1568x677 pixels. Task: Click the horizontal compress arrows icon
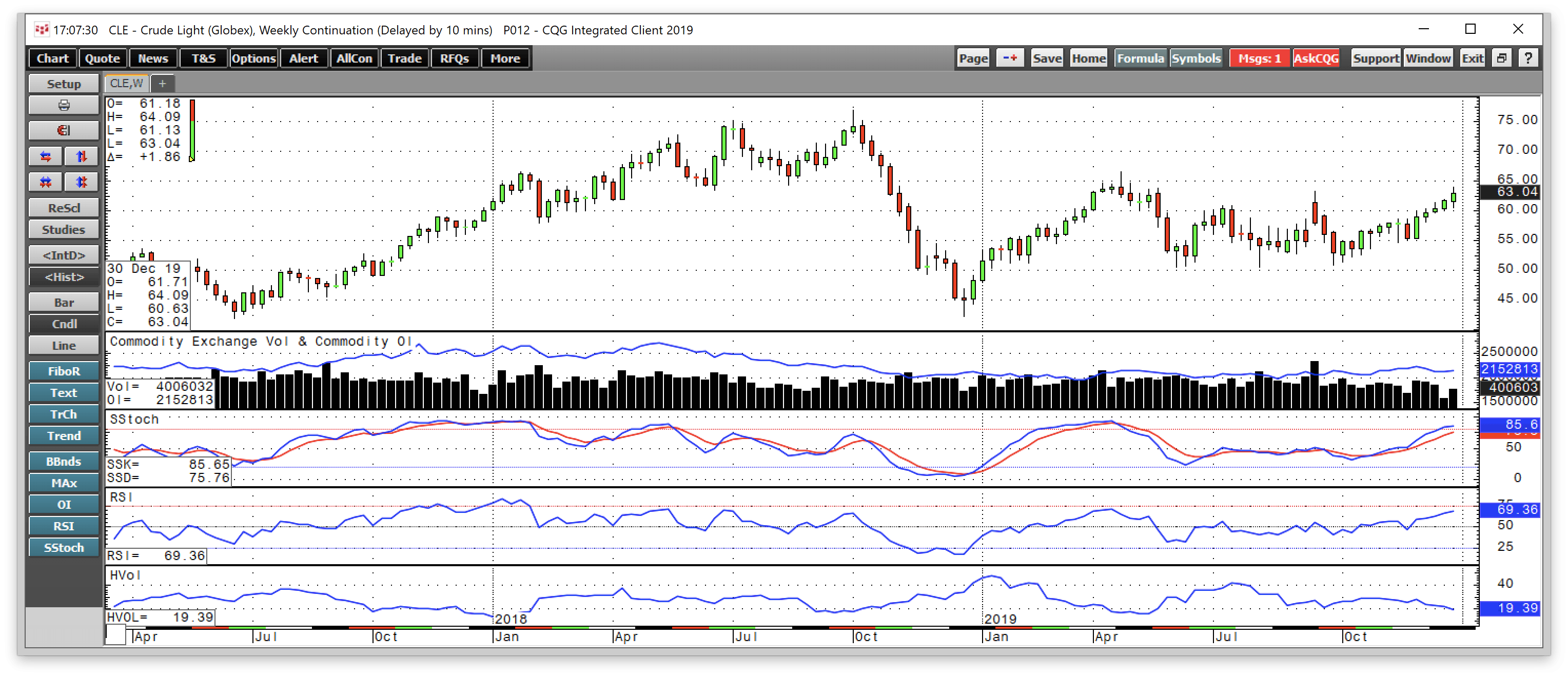(x=46, y=182)
